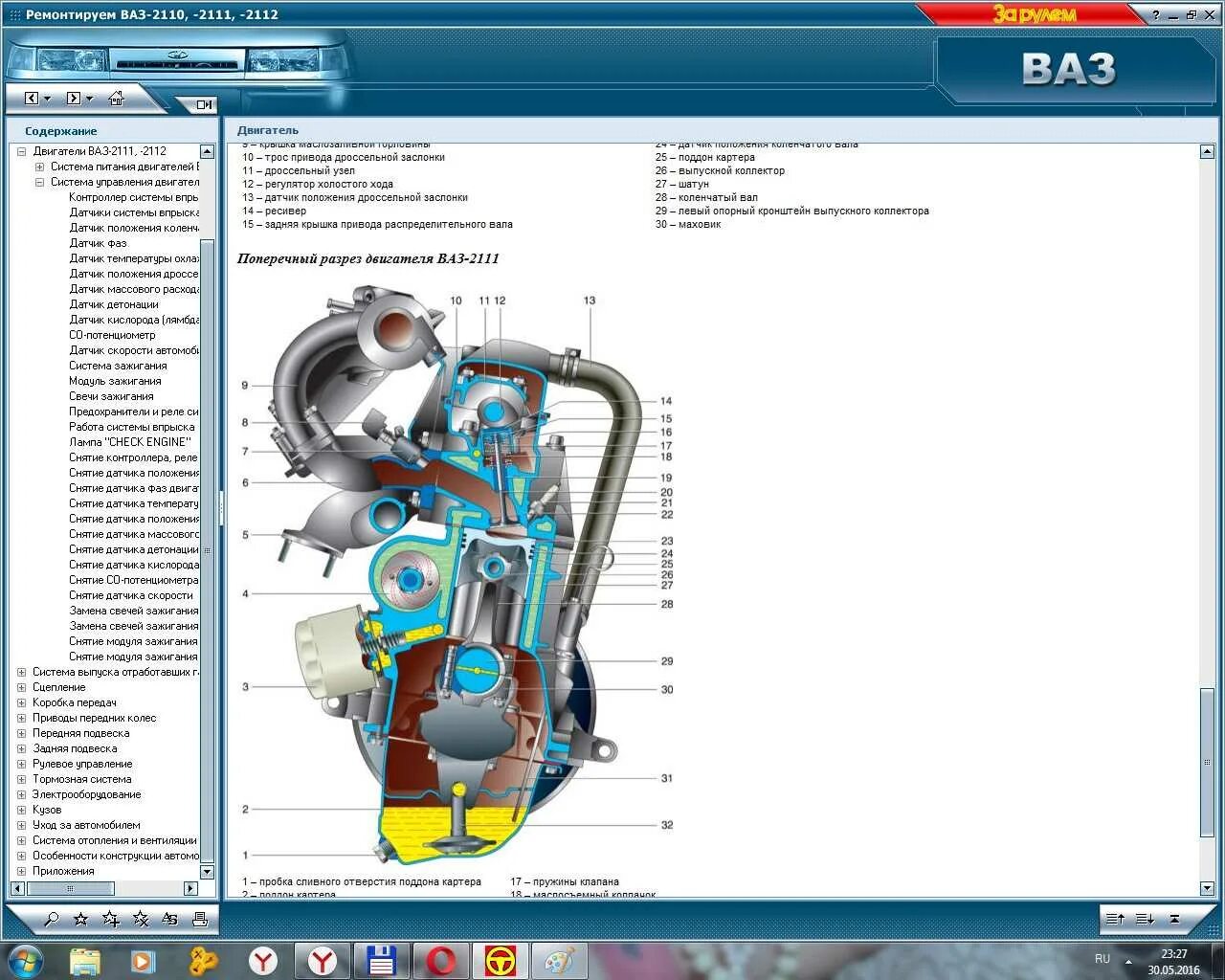Switch to the Opera browser on taskbar
The width and height of the screenshot is (1225, 980).
click(x=441, y=960)
